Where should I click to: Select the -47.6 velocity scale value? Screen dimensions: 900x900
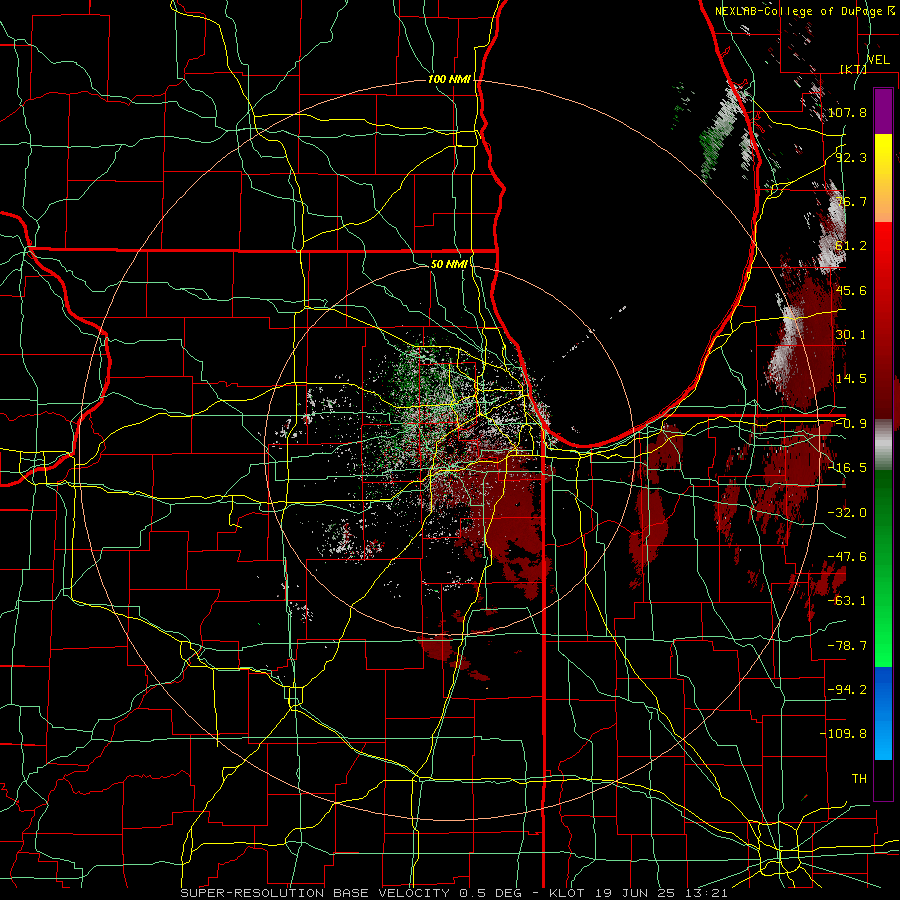pyautogui.click(x=847, y=556)
